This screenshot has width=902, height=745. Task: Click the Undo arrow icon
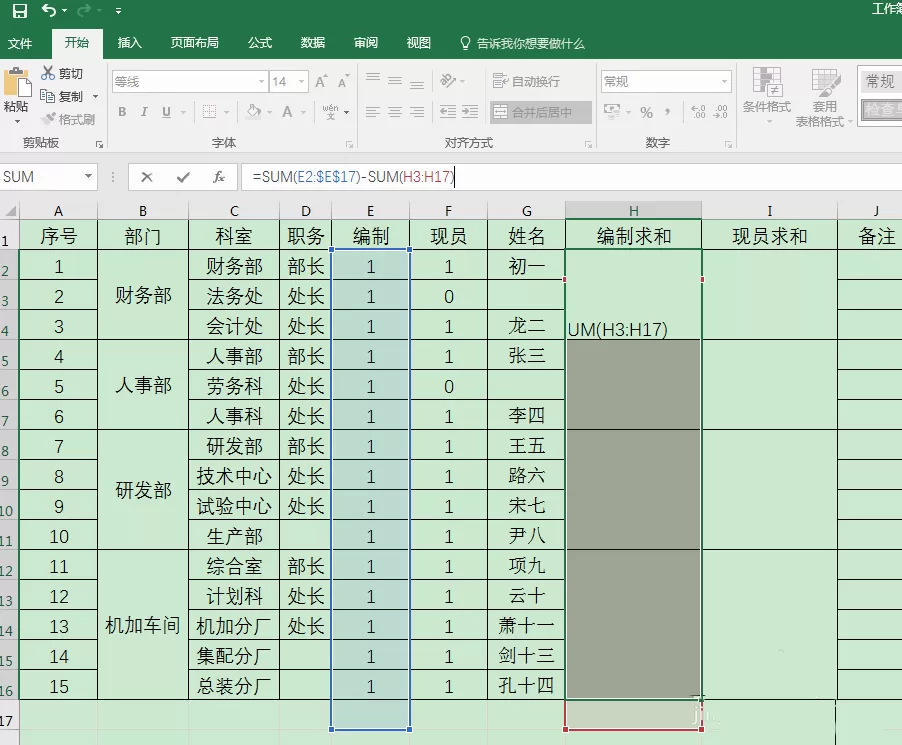tap(49, 10)
